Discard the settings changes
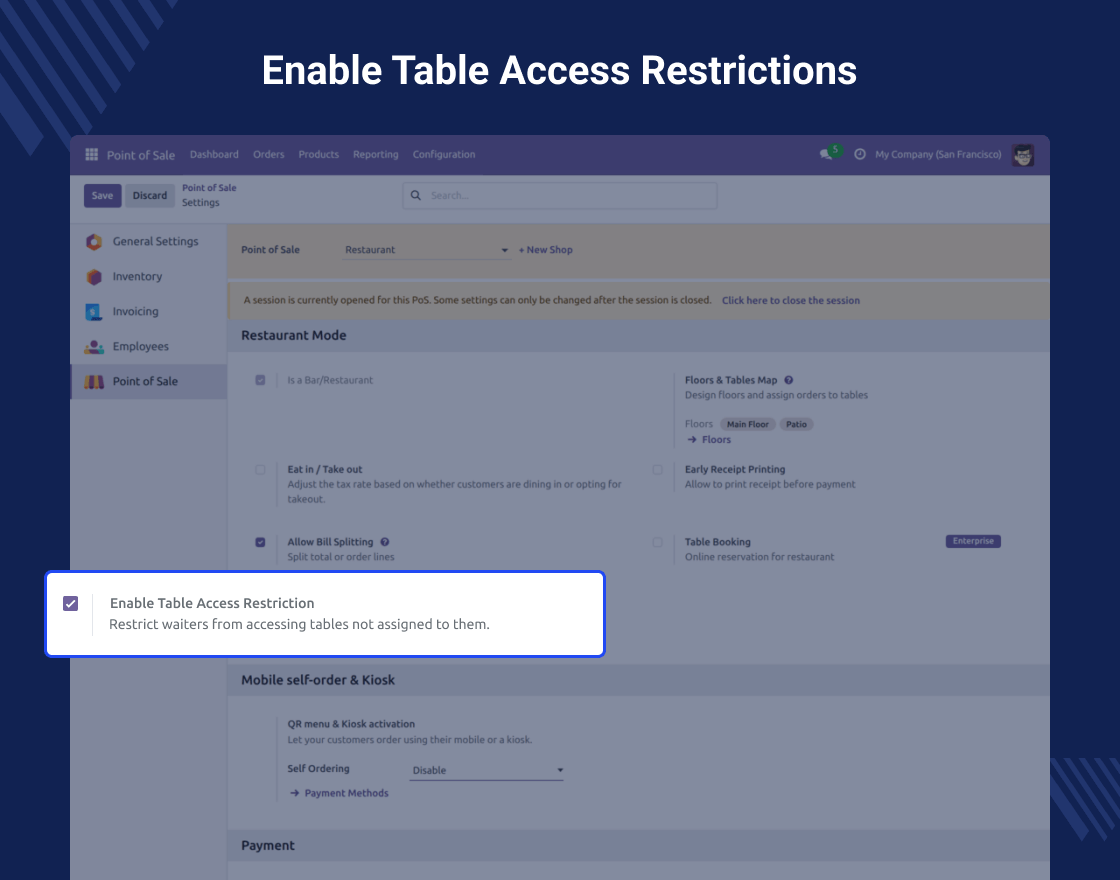 tap(149, 196)
